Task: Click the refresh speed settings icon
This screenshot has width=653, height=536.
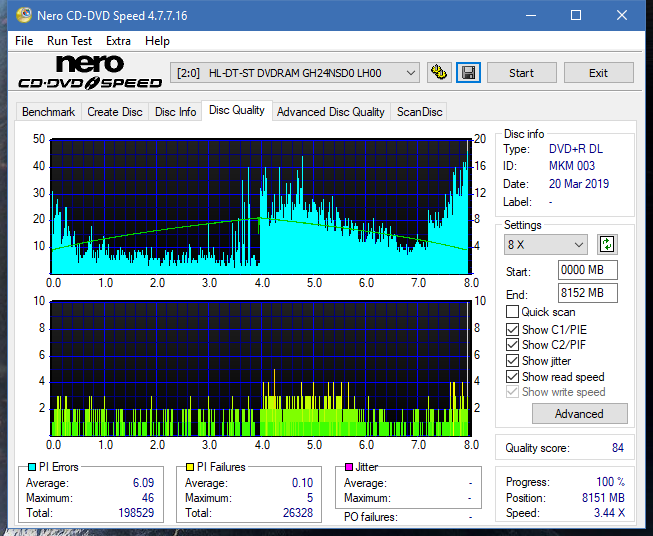Action: coord(607,244)
